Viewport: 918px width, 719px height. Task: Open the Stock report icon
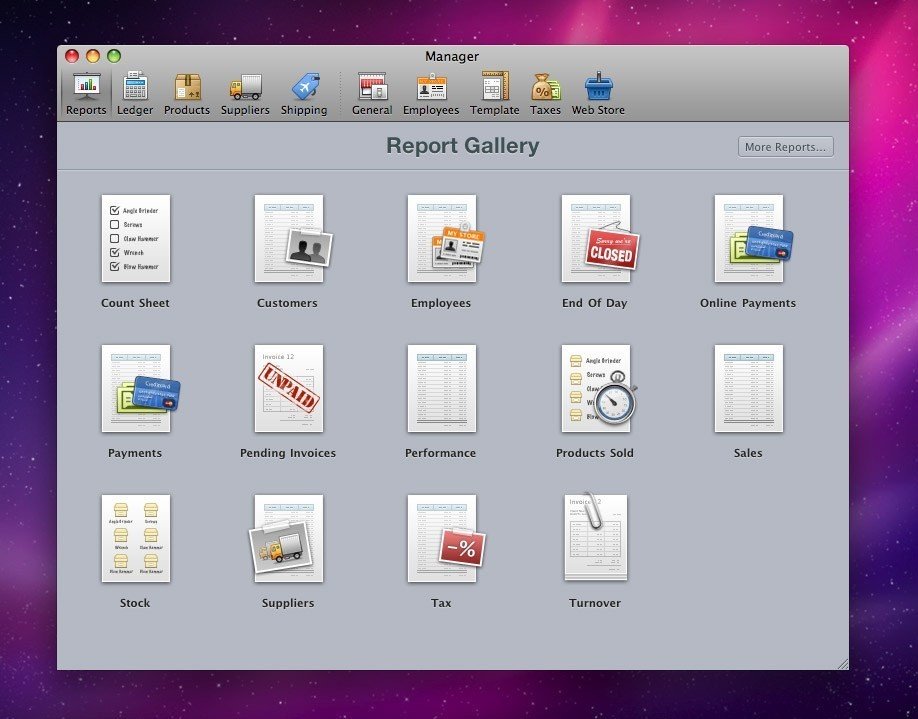(x=136, y=538)
